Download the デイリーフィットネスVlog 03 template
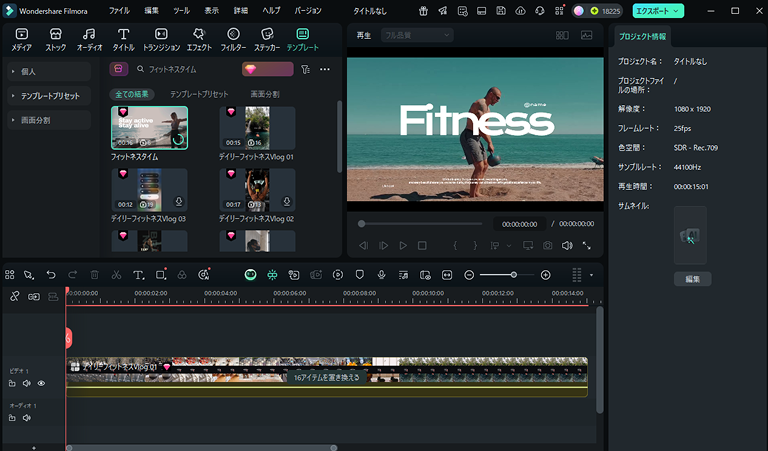768x451 pixels. (x=179, y=201)
